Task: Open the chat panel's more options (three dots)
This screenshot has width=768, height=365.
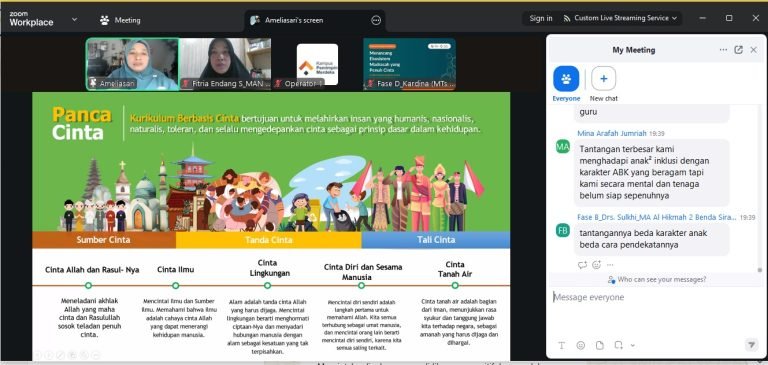Action: (723, 50)
